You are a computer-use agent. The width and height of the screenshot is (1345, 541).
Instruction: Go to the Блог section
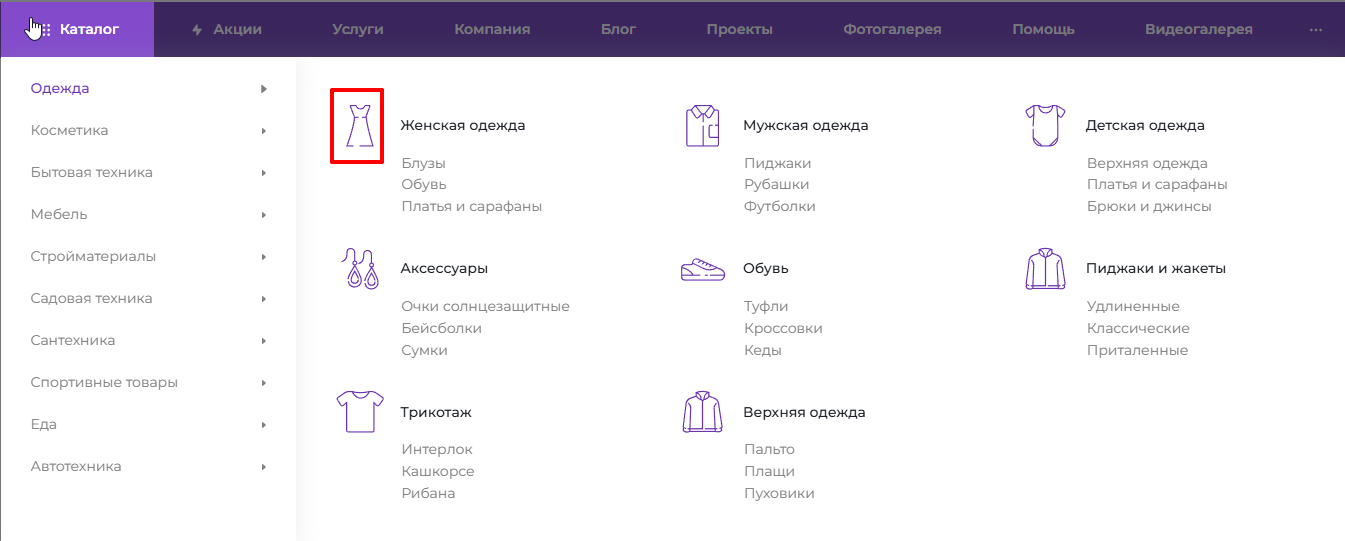coord(618,29)
